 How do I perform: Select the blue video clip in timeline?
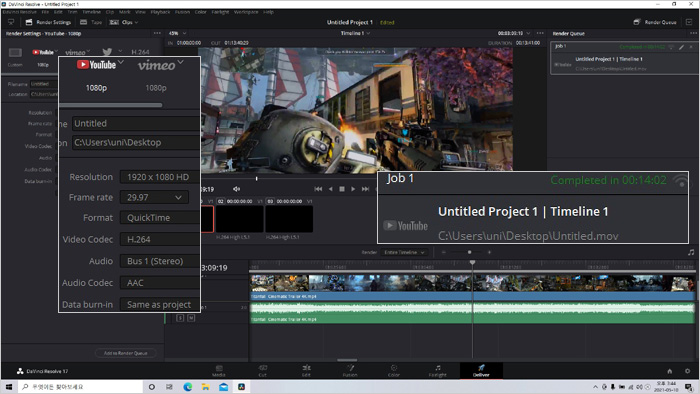472,287
